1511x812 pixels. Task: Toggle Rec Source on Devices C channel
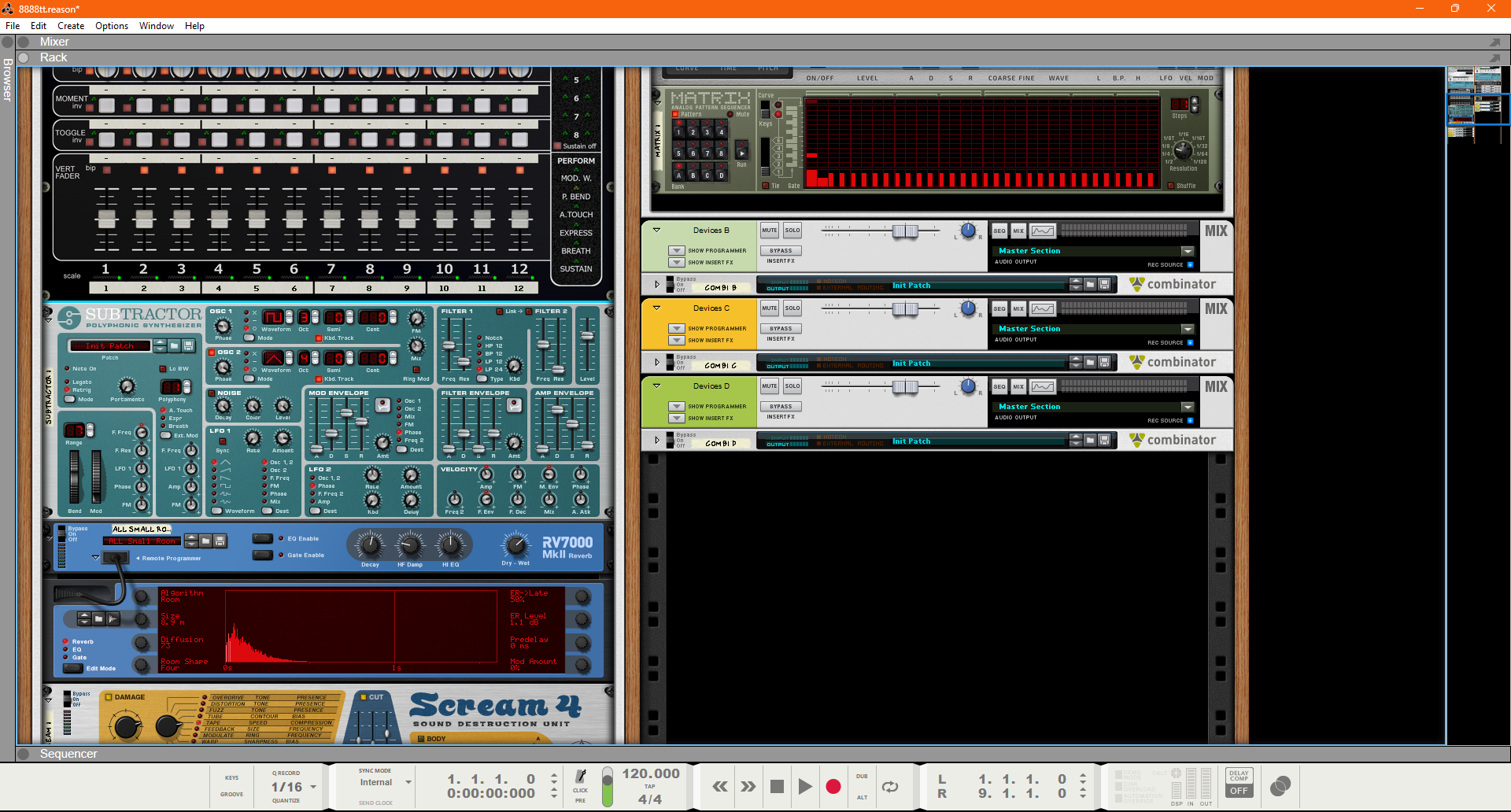(1190, 343)
